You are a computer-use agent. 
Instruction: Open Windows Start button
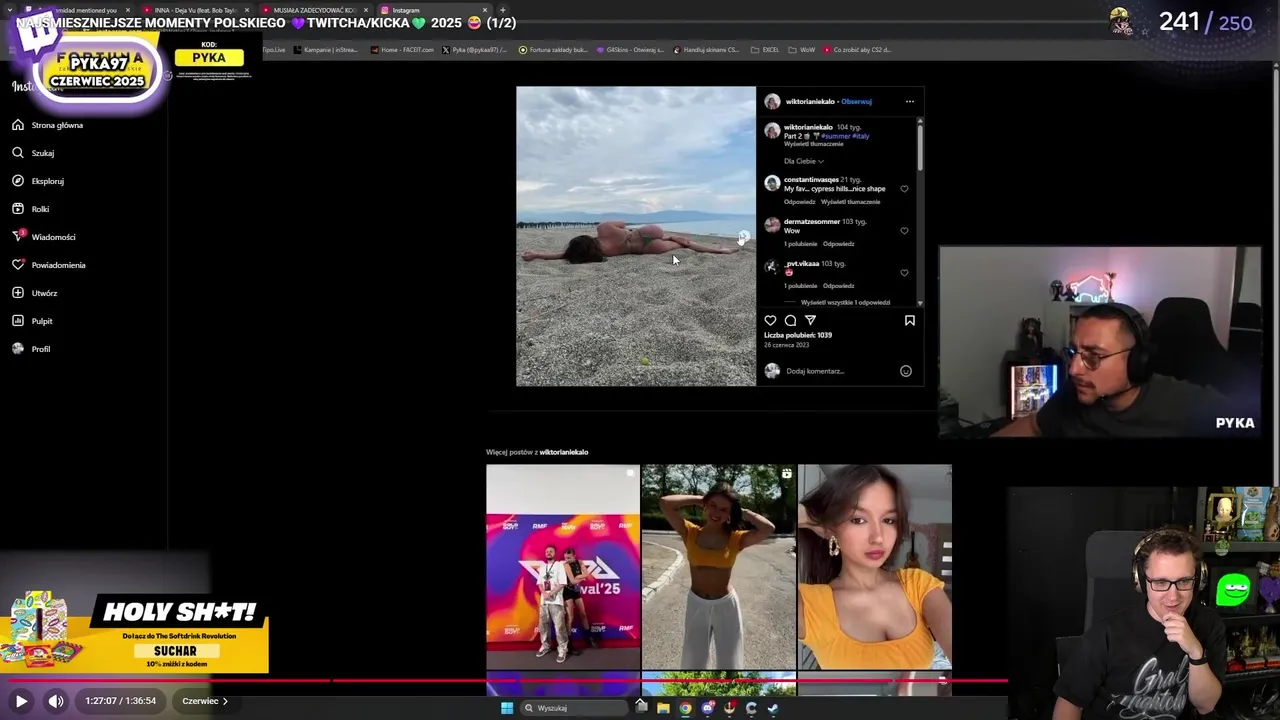tap(507, 708)
